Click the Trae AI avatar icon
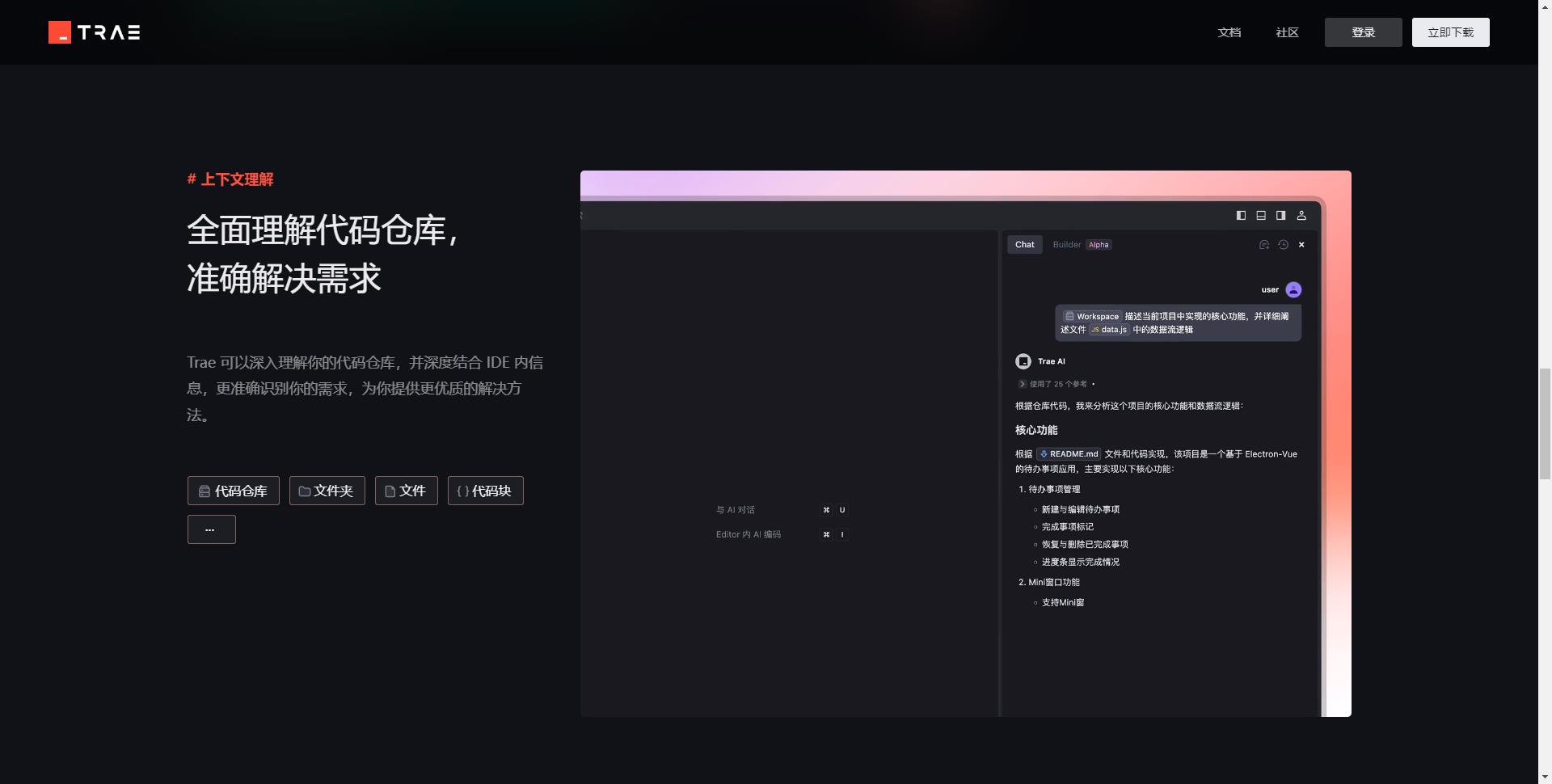1552x784 pixels. [x=1023, y=361]
